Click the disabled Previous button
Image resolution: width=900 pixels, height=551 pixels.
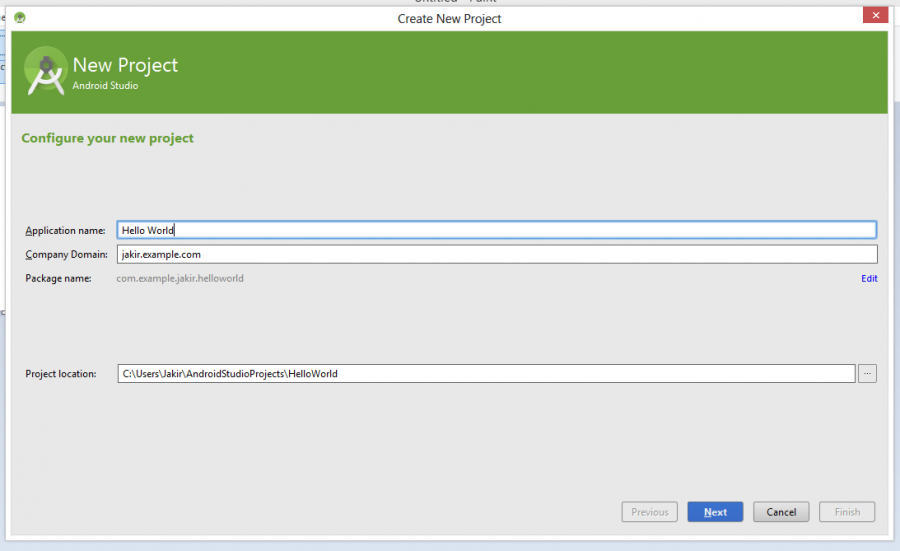649,512
